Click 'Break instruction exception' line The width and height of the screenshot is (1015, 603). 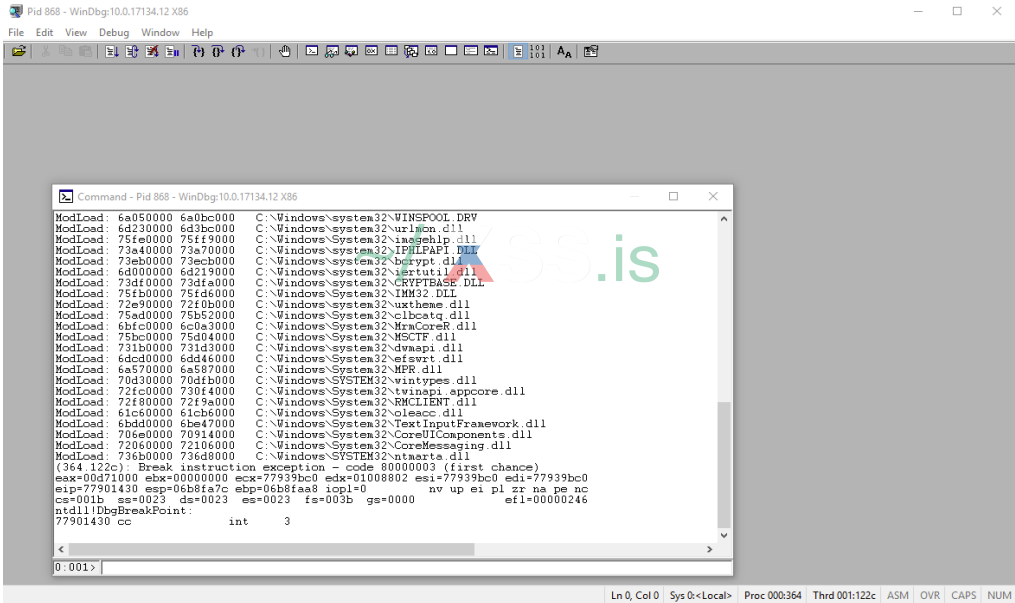(297, 467)
